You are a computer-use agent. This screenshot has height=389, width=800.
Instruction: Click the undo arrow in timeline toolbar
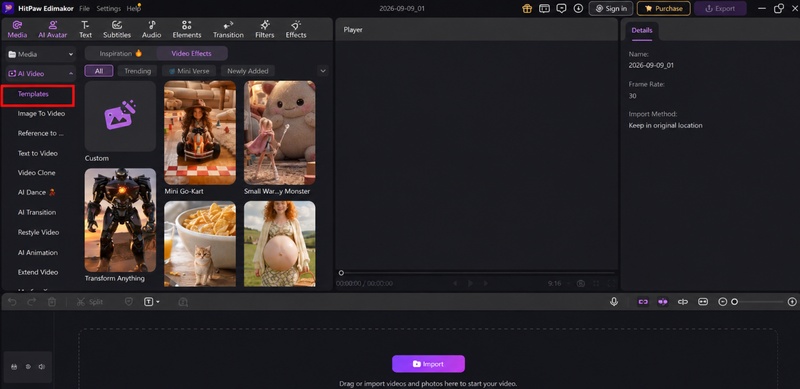point(12,302)
